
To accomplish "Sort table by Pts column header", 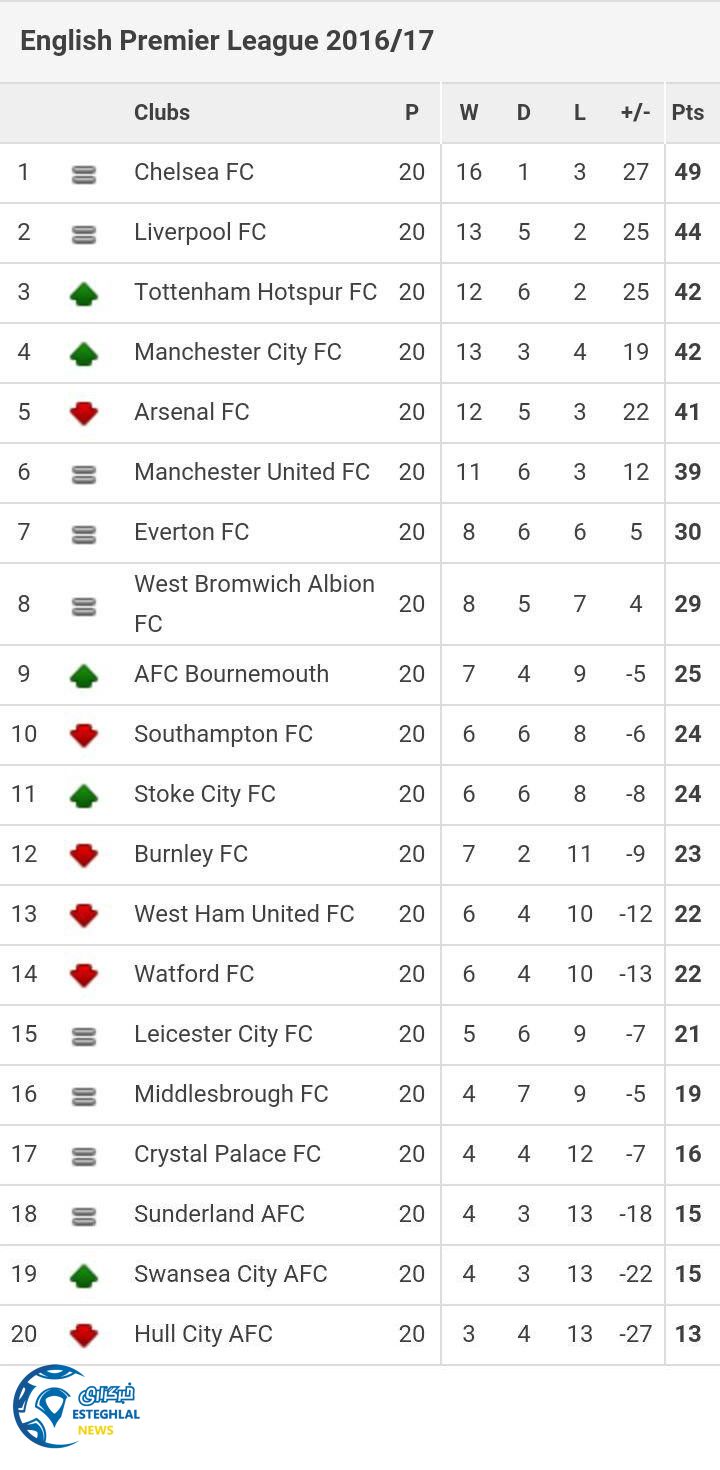I will click(688, 112).
